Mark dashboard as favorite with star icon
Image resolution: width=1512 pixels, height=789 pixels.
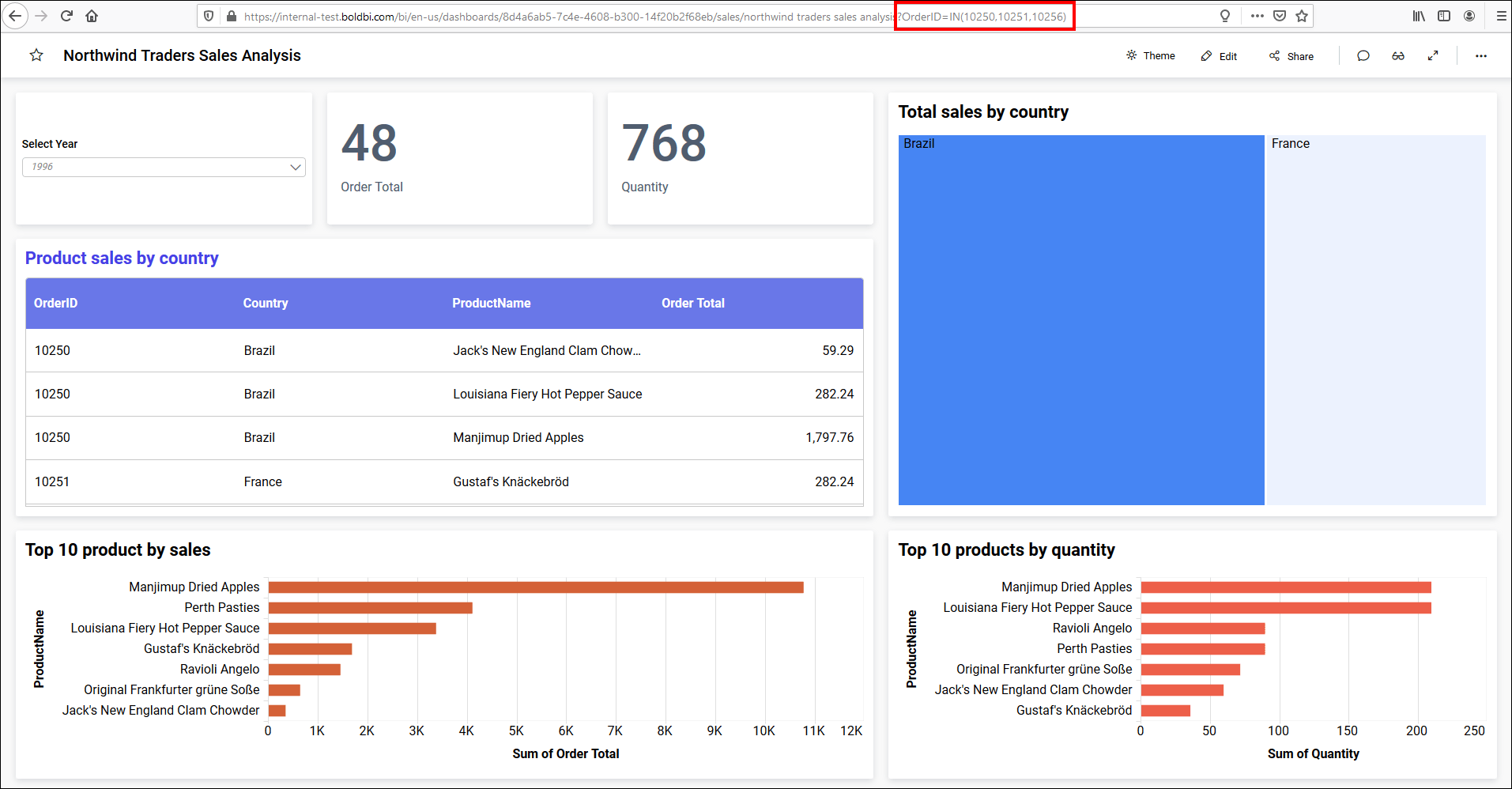[x=36, y=55]
